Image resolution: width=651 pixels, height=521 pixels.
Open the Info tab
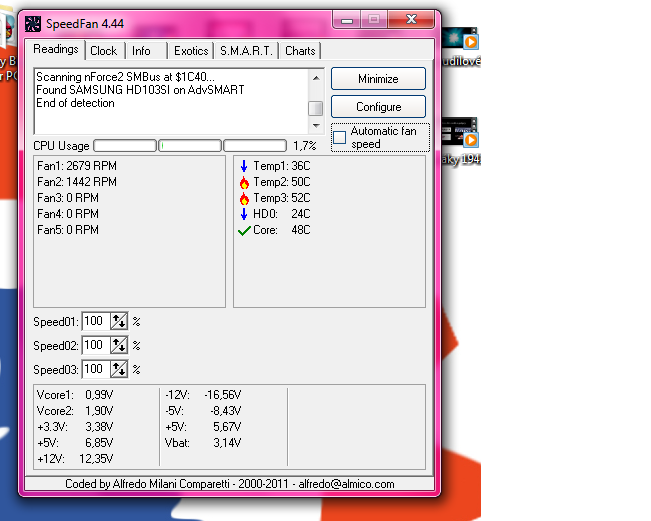tap(142, 51)
